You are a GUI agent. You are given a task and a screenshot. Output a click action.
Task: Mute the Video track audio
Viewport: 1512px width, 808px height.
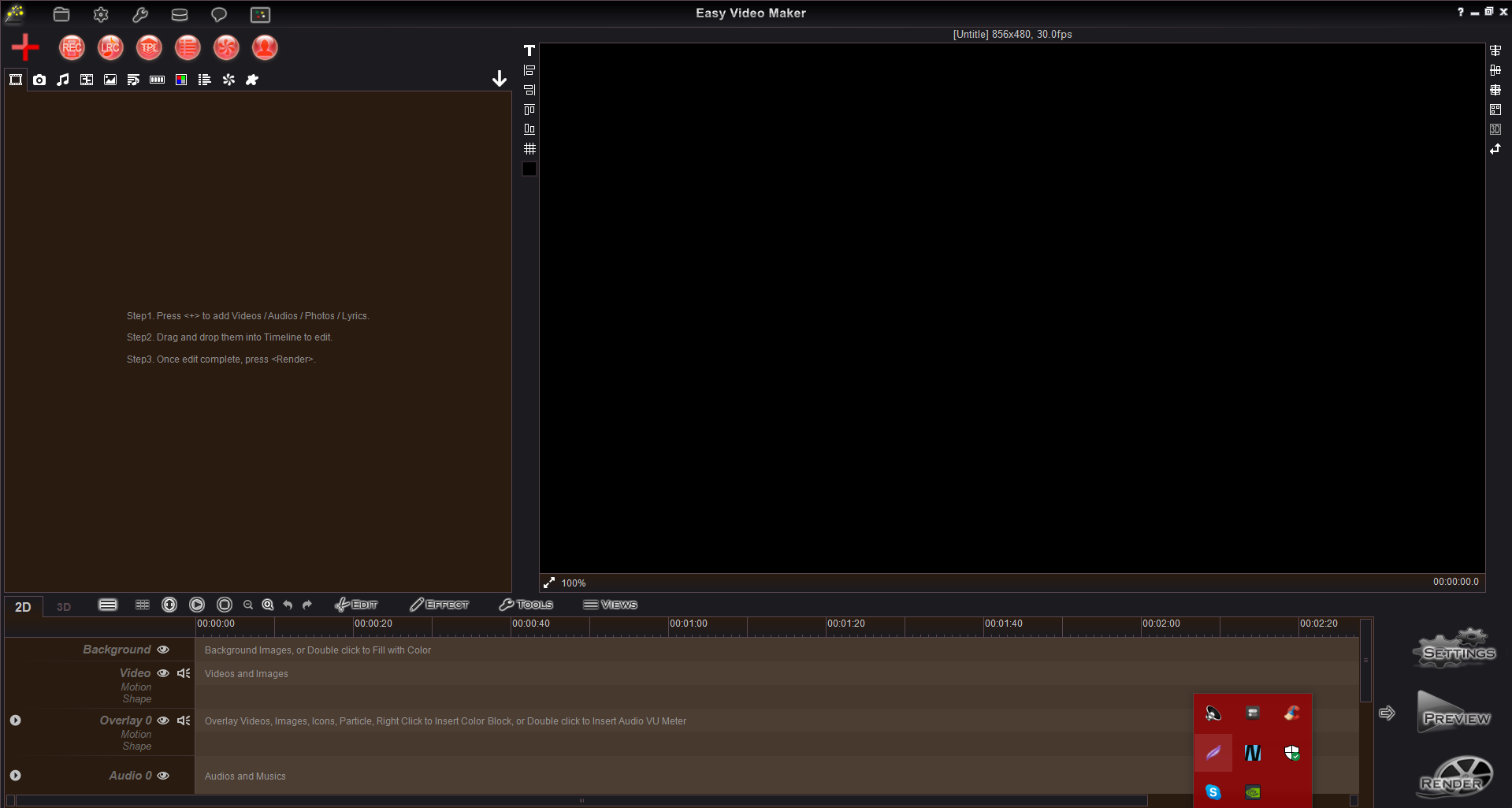point(184,673)
